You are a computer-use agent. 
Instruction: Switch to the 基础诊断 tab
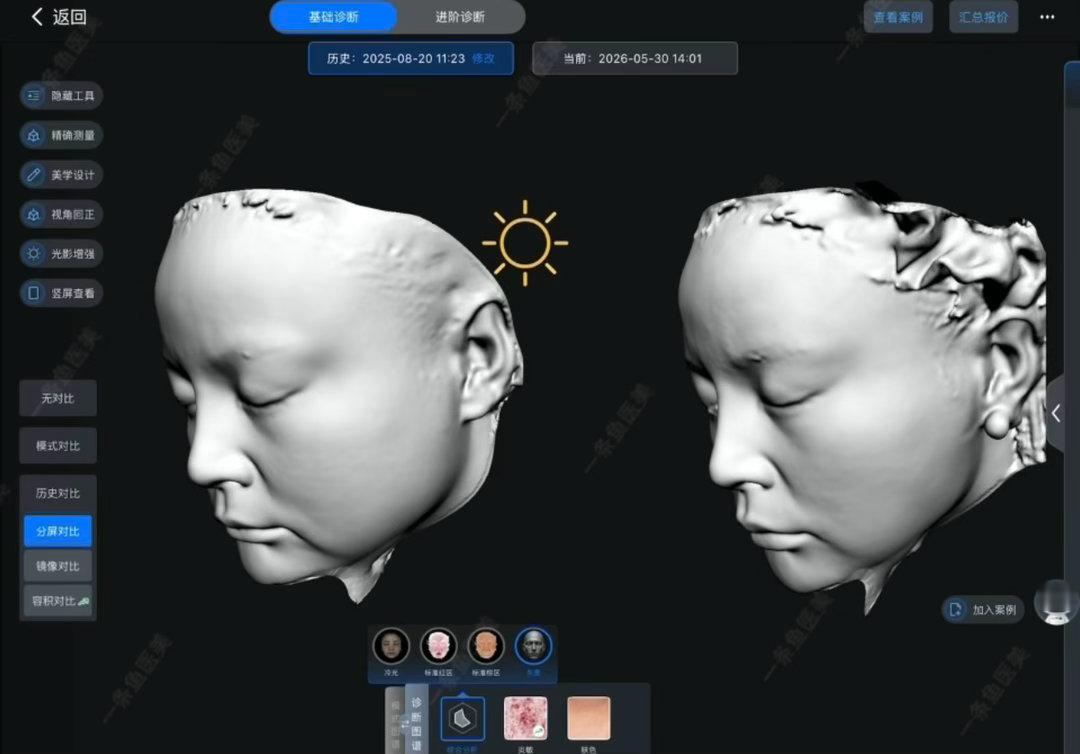point(333,17)
